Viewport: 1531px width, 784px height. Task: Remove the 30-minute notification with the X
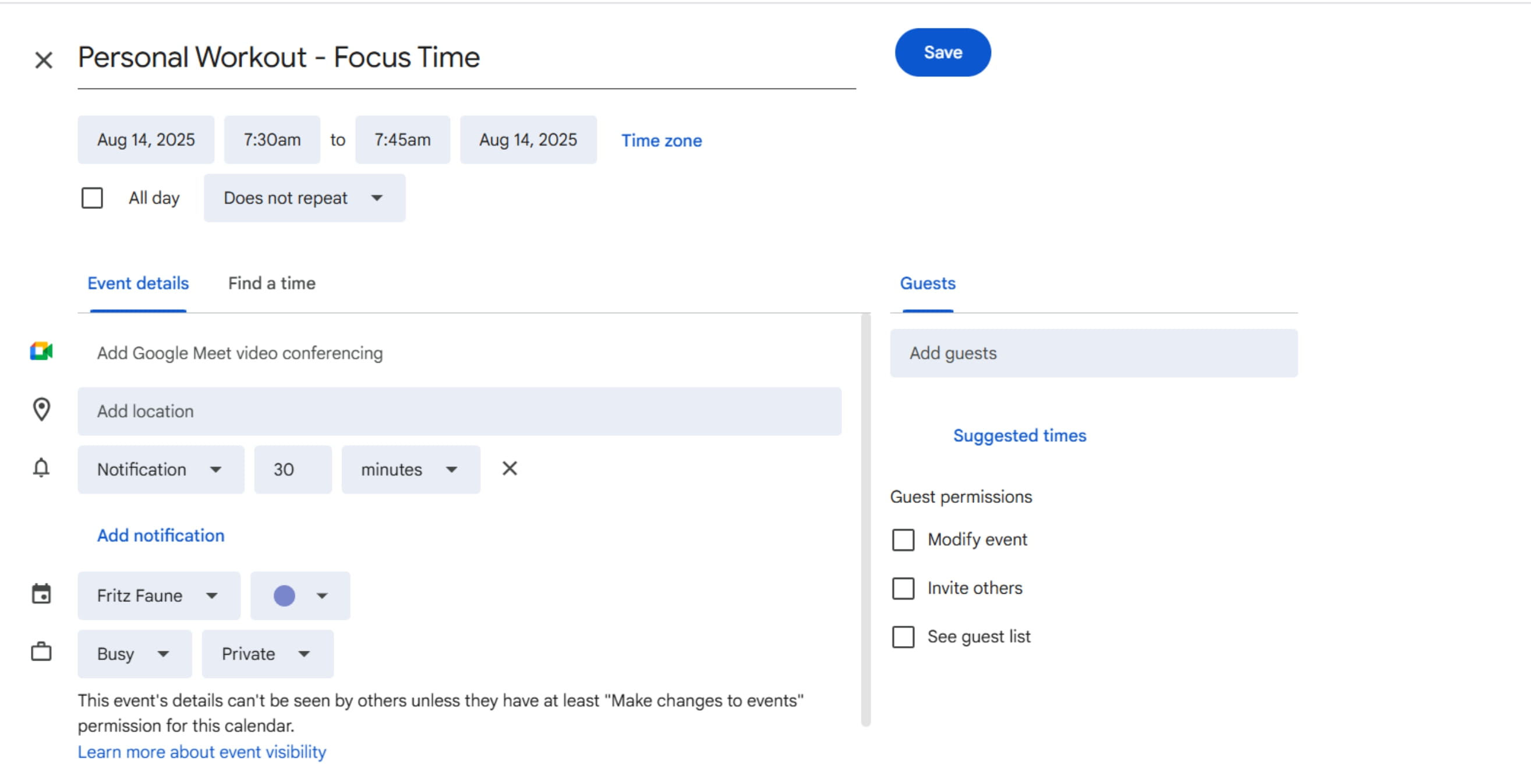pos(510,469)
